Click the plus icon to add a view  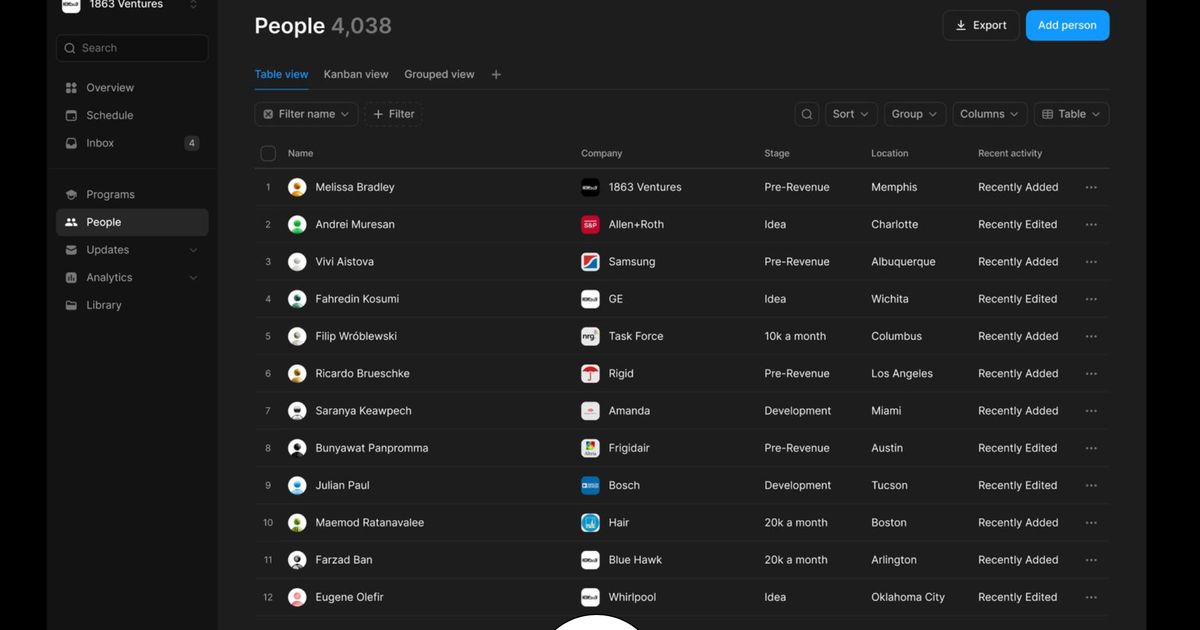[495, 73]
